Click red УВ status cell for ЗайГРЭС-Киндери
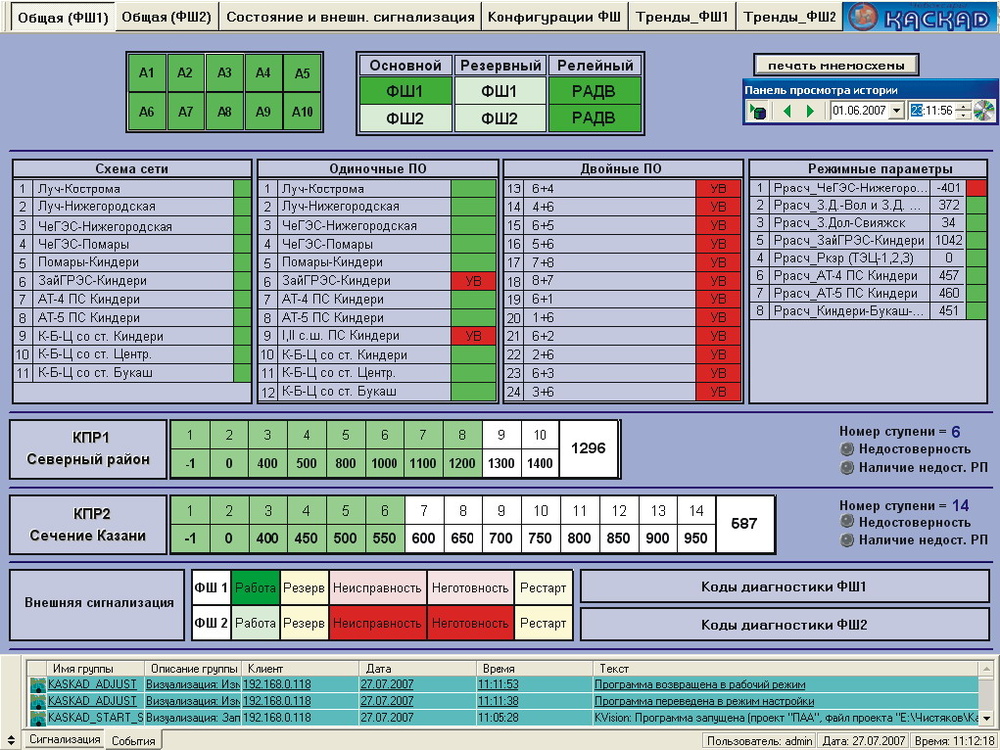Image resolution: width=1000 pixels, height=750 pixels. click(x=474, y=281)
